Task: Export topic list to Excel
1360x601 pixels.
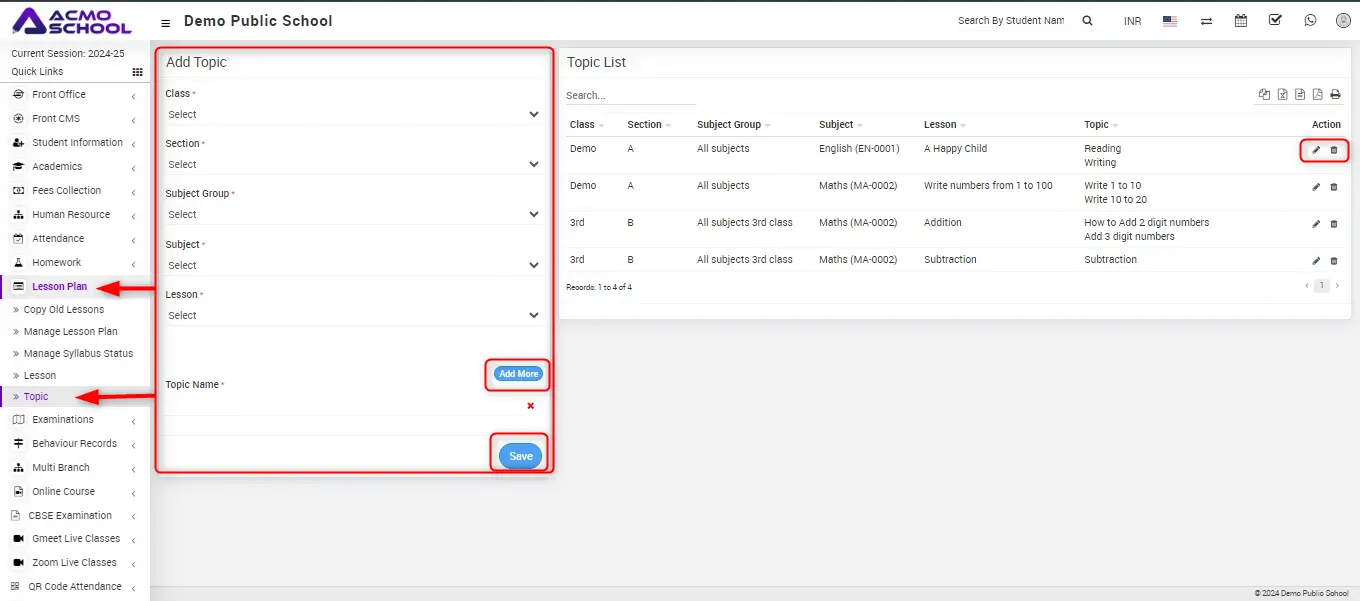Action: point(1282,95)
